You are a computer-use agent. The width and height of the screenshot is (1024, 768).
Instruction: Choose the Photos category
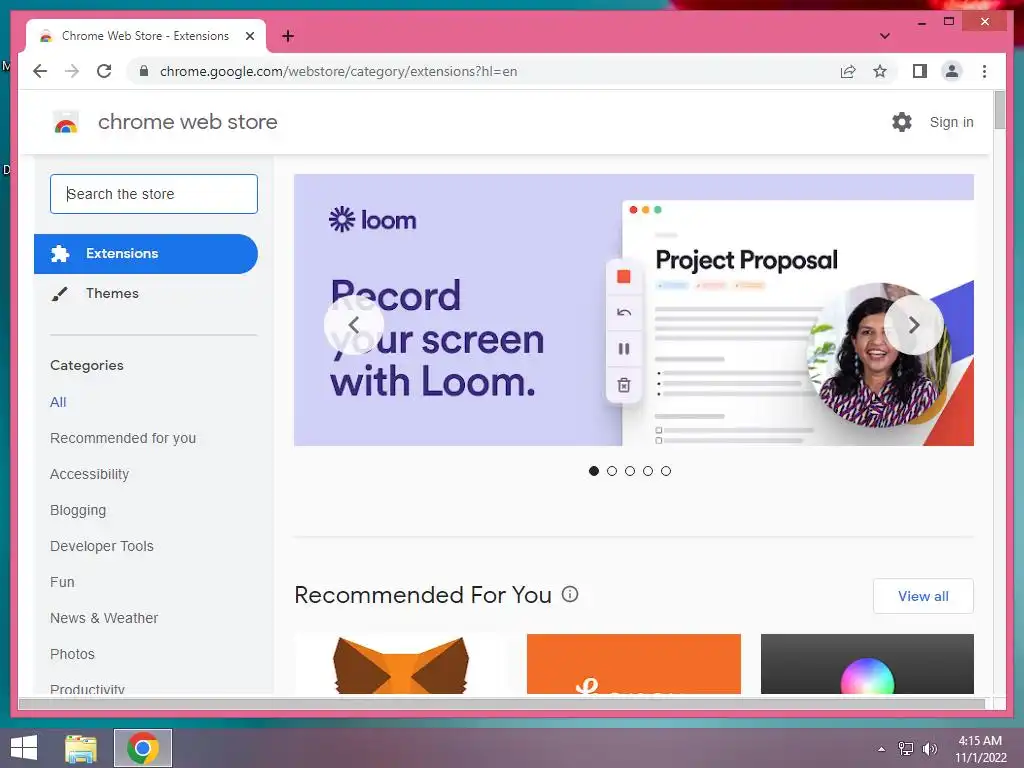[72, 654]
